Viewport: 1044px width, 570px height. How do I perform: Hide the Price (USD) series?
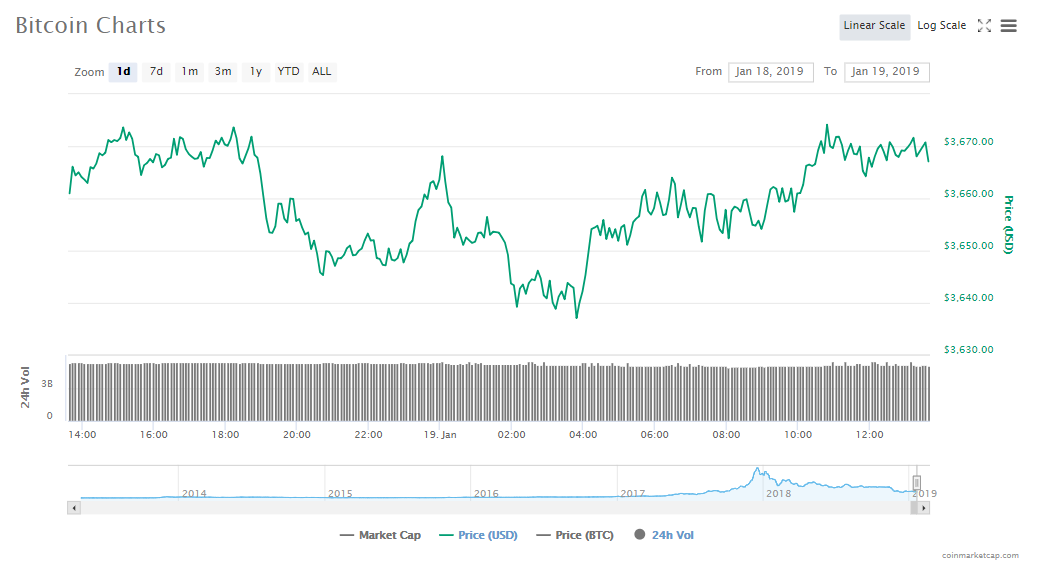click(479, 535)
